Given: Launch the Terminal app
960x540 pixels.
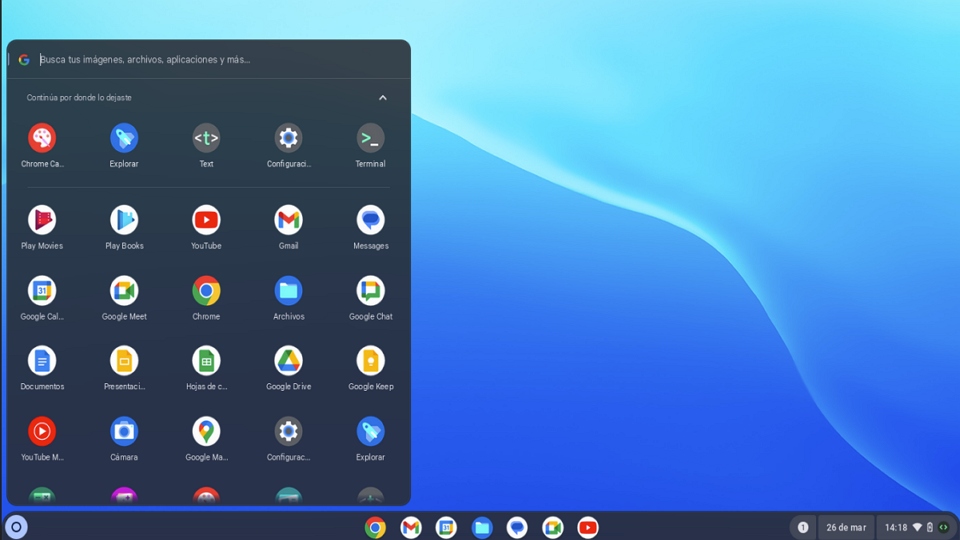Looking at the screenshot, I should (x=370, y=138).
